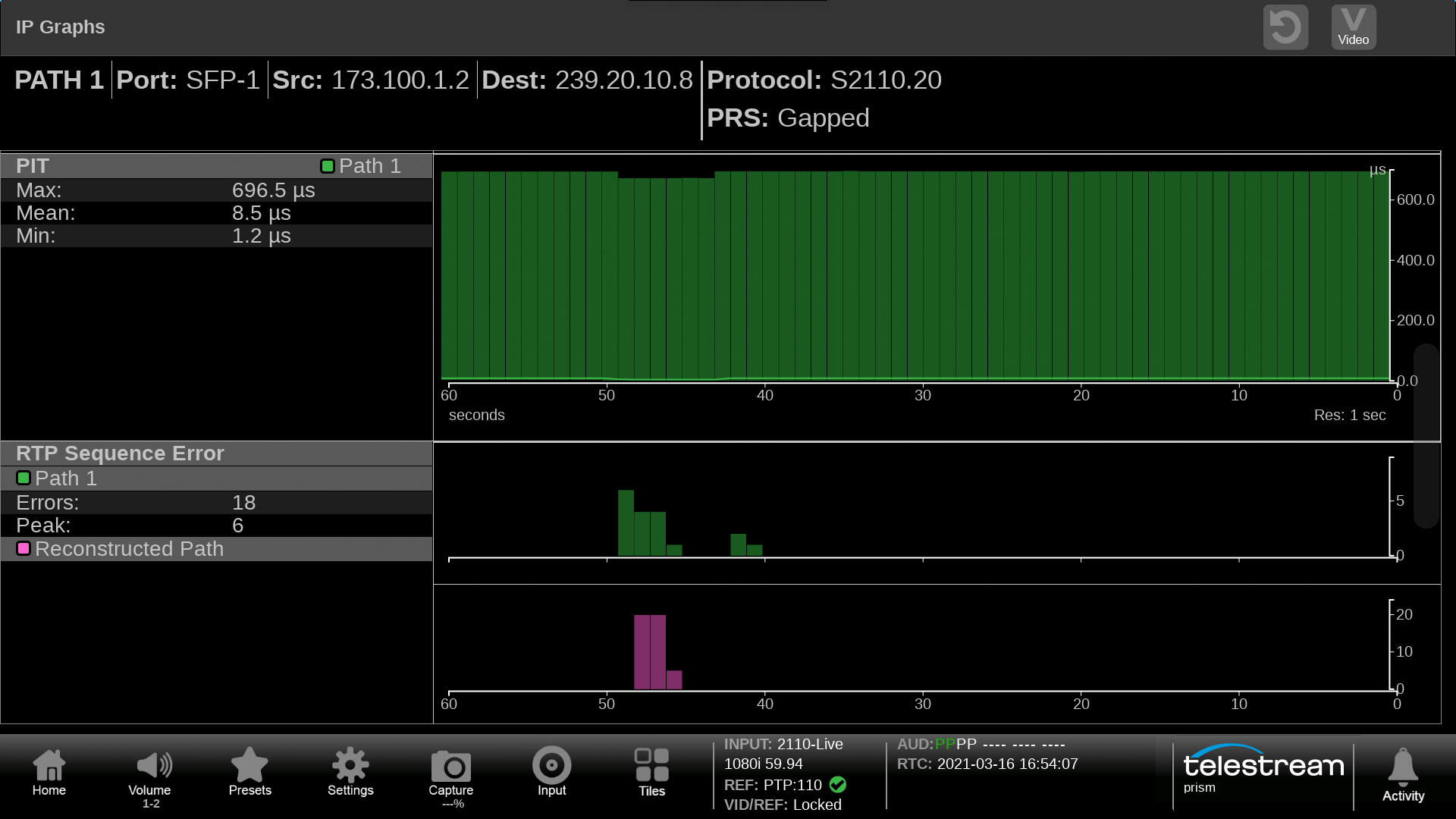Select the PIT panel header

tap(33, 166)
